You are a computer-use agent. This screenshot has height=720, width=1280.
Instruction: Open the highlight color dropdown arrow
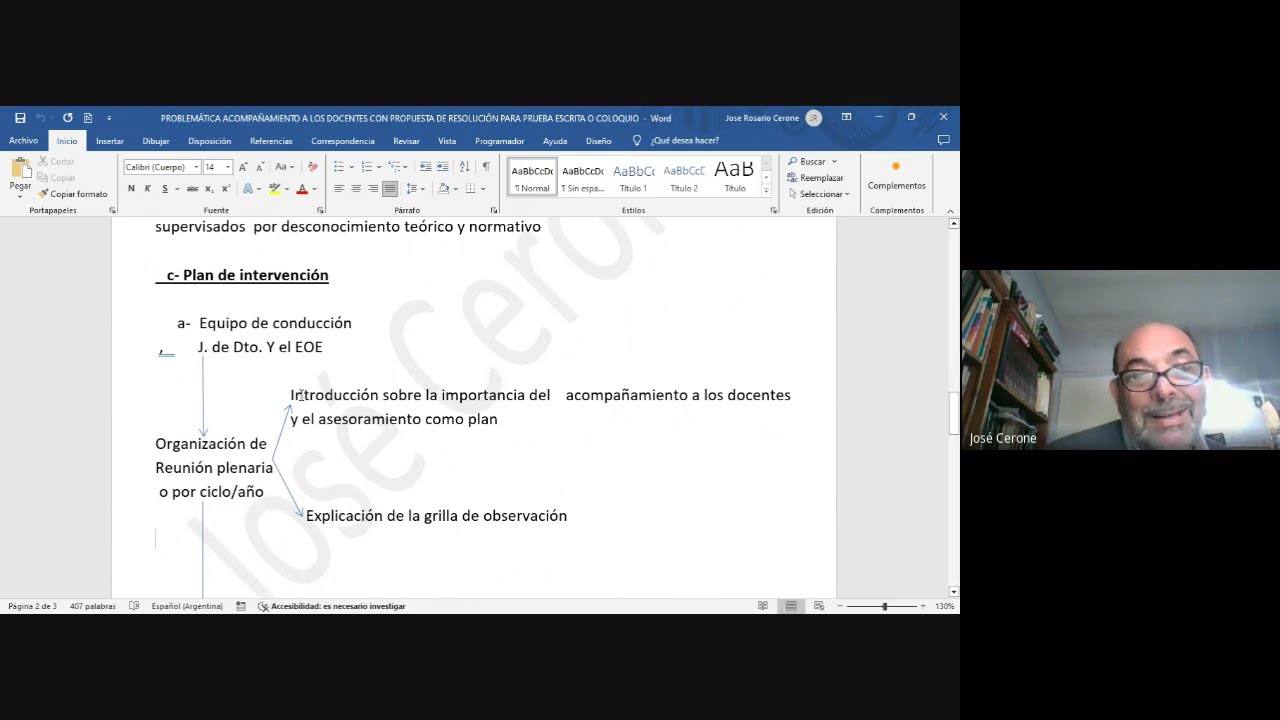[286, 189]
